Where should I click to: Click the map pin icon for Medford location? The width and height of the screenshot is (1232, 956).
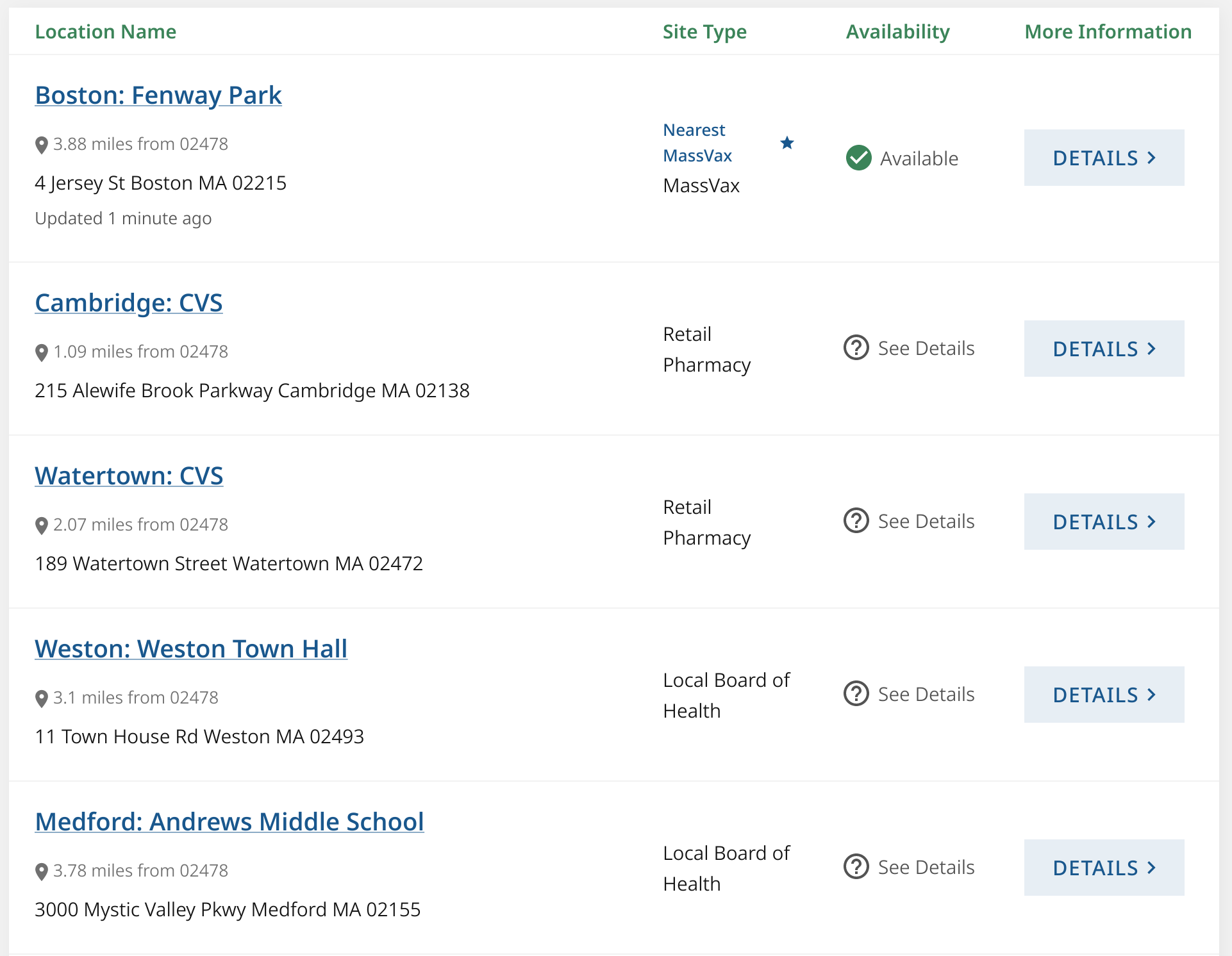(42, 871)
